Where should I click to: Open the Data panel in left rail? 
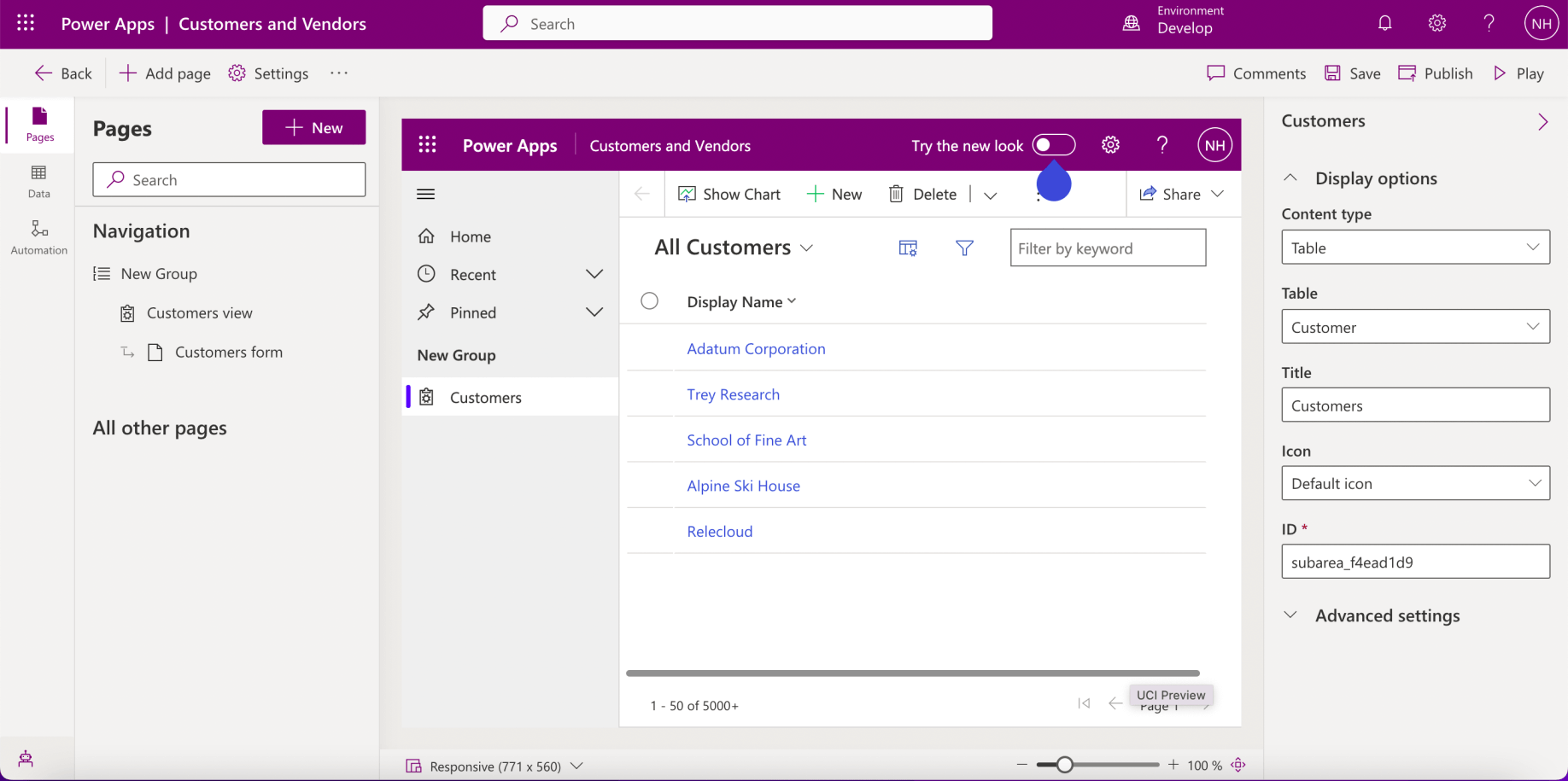click(38, 181)
